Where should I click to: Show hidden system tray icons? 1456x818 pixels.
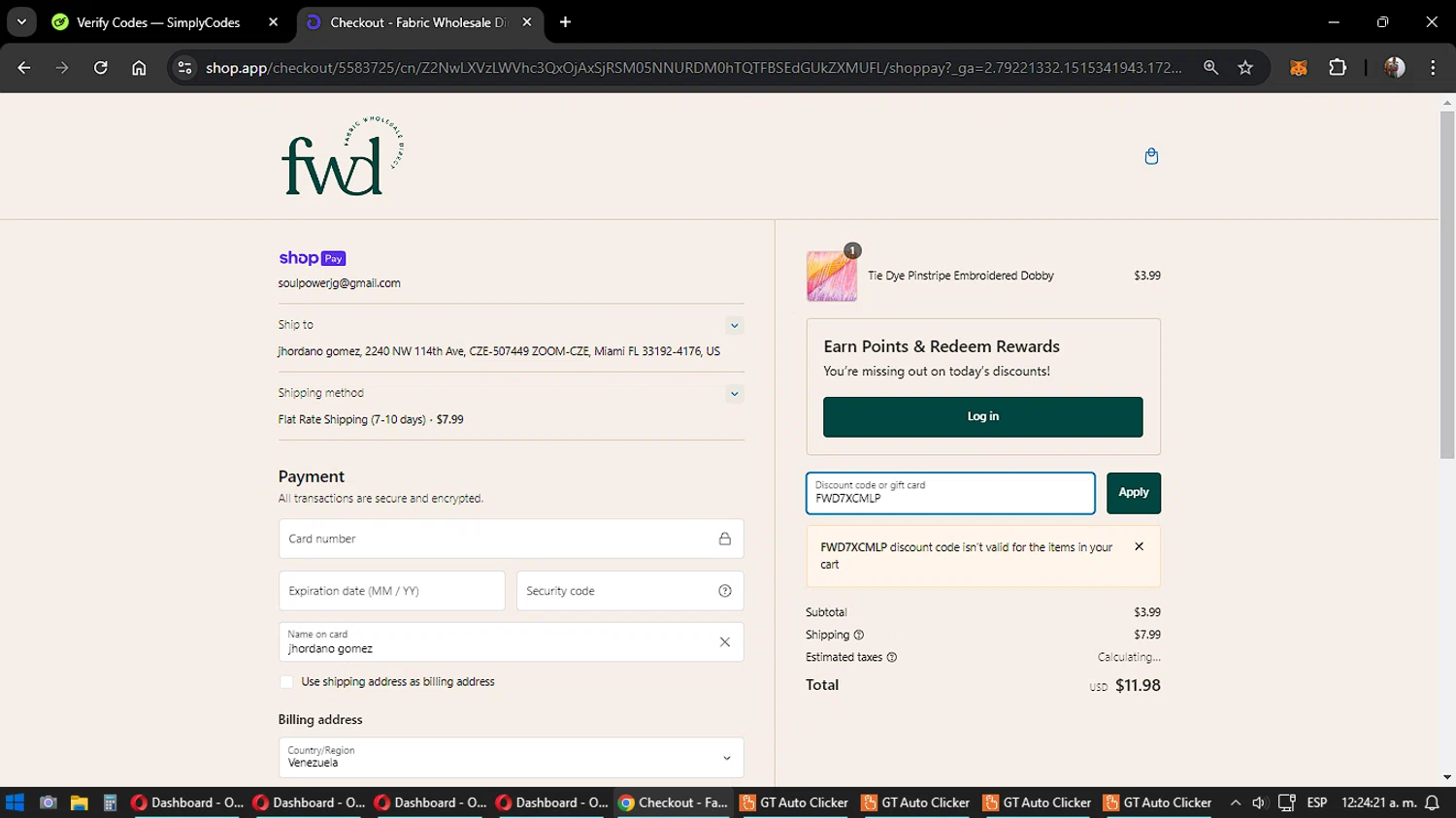point(1235,802)
